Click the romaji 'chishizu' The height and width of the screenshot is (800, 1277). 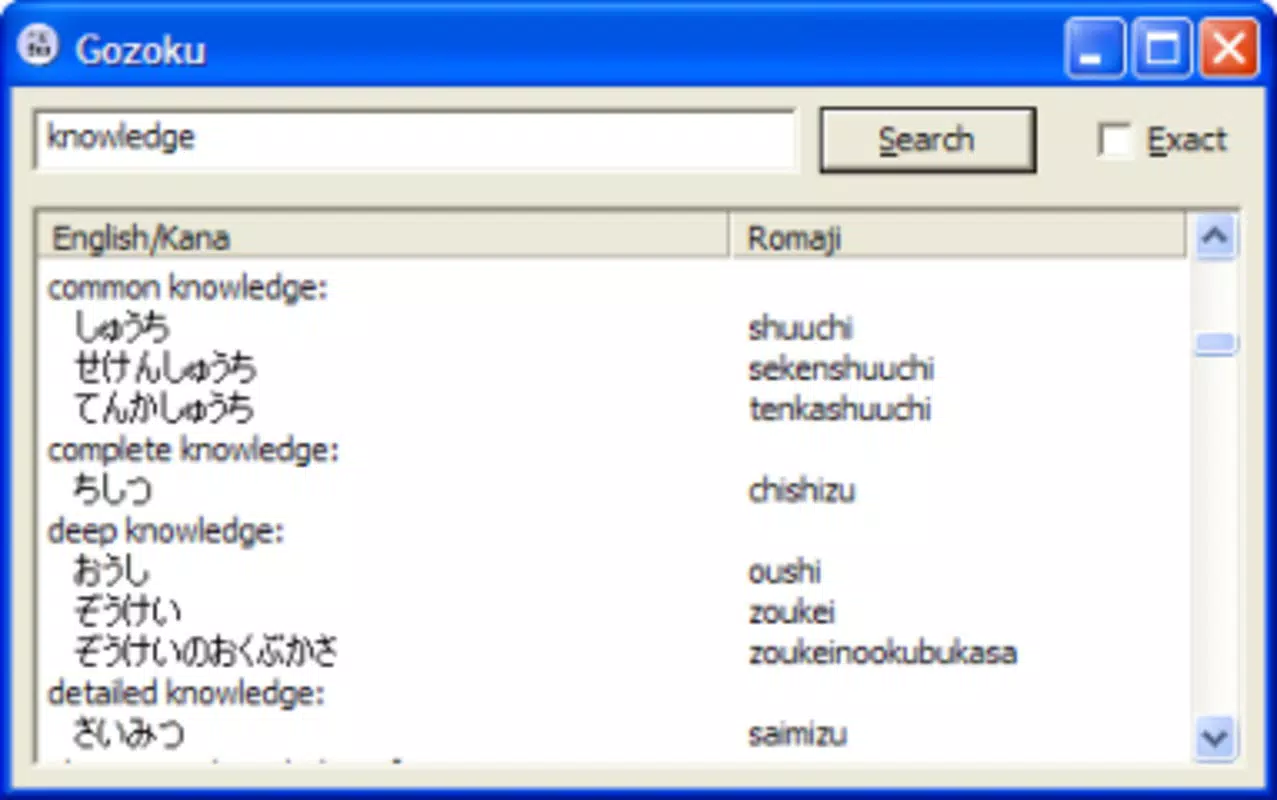pos(801,490)
